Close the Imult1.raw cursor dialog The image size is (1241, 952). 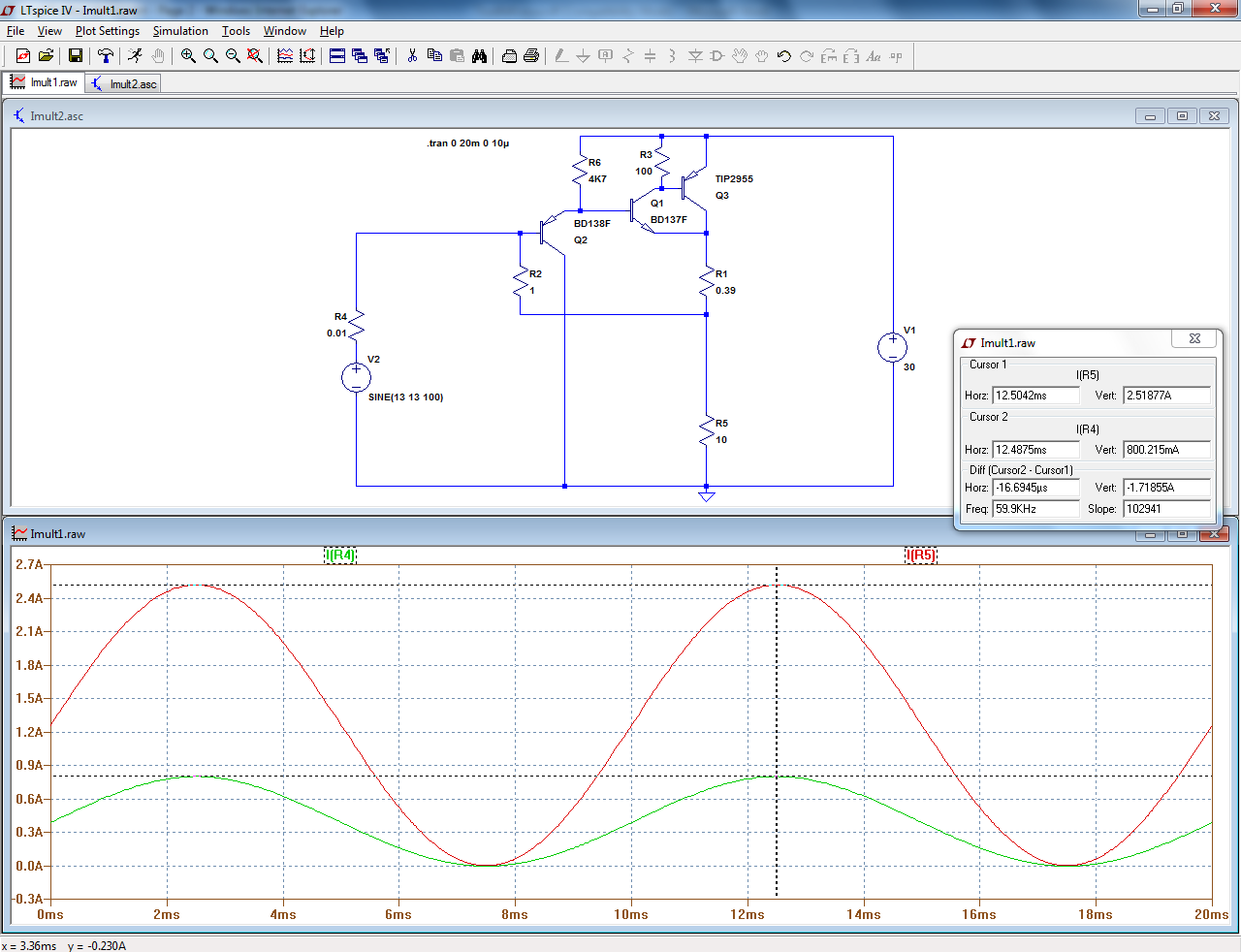1194,338
